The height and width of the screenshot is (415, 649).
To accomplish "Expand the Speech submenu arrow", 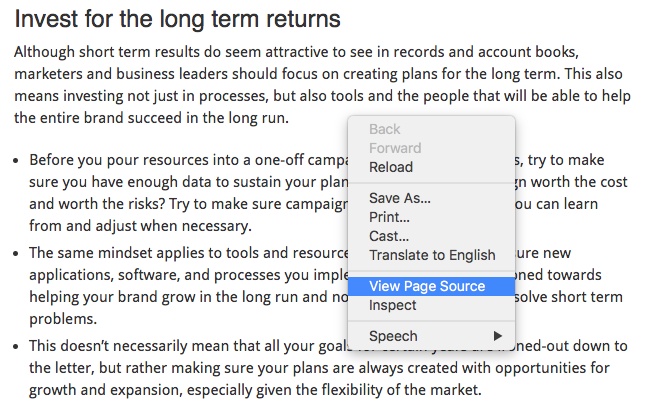I will point(498,336).
